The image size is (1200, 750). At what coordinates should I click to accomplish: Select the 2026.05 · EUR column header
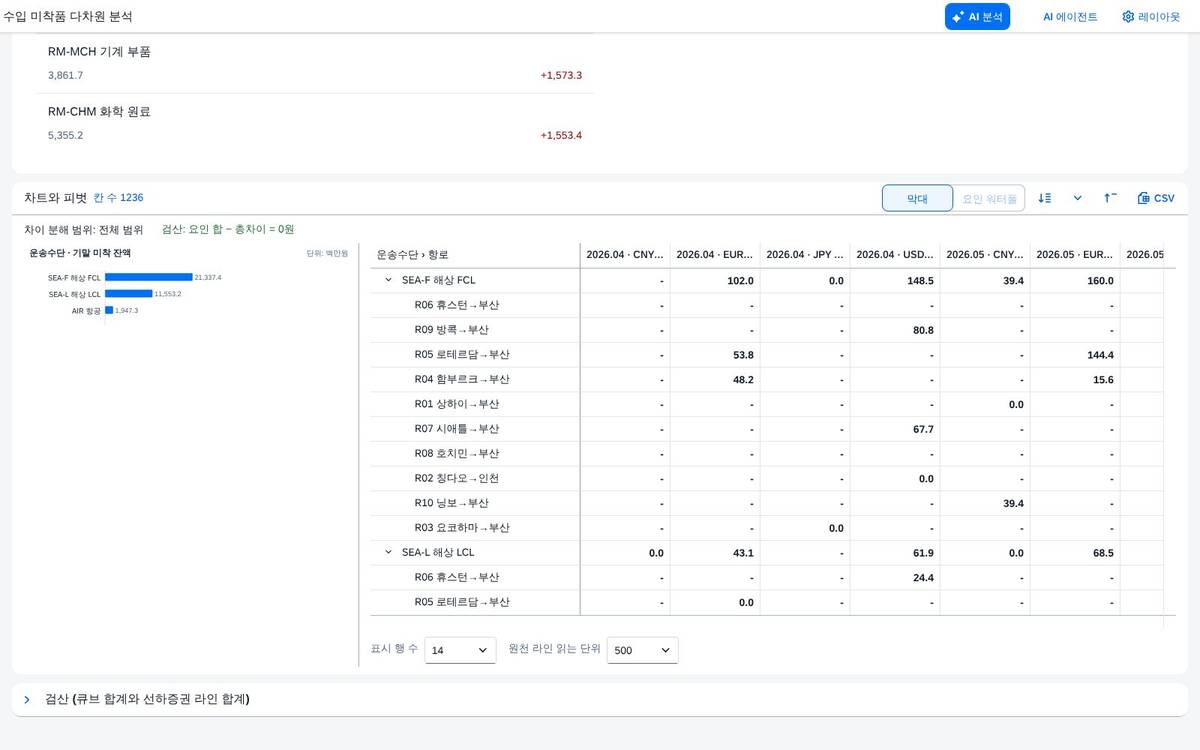pos(1075,255)
